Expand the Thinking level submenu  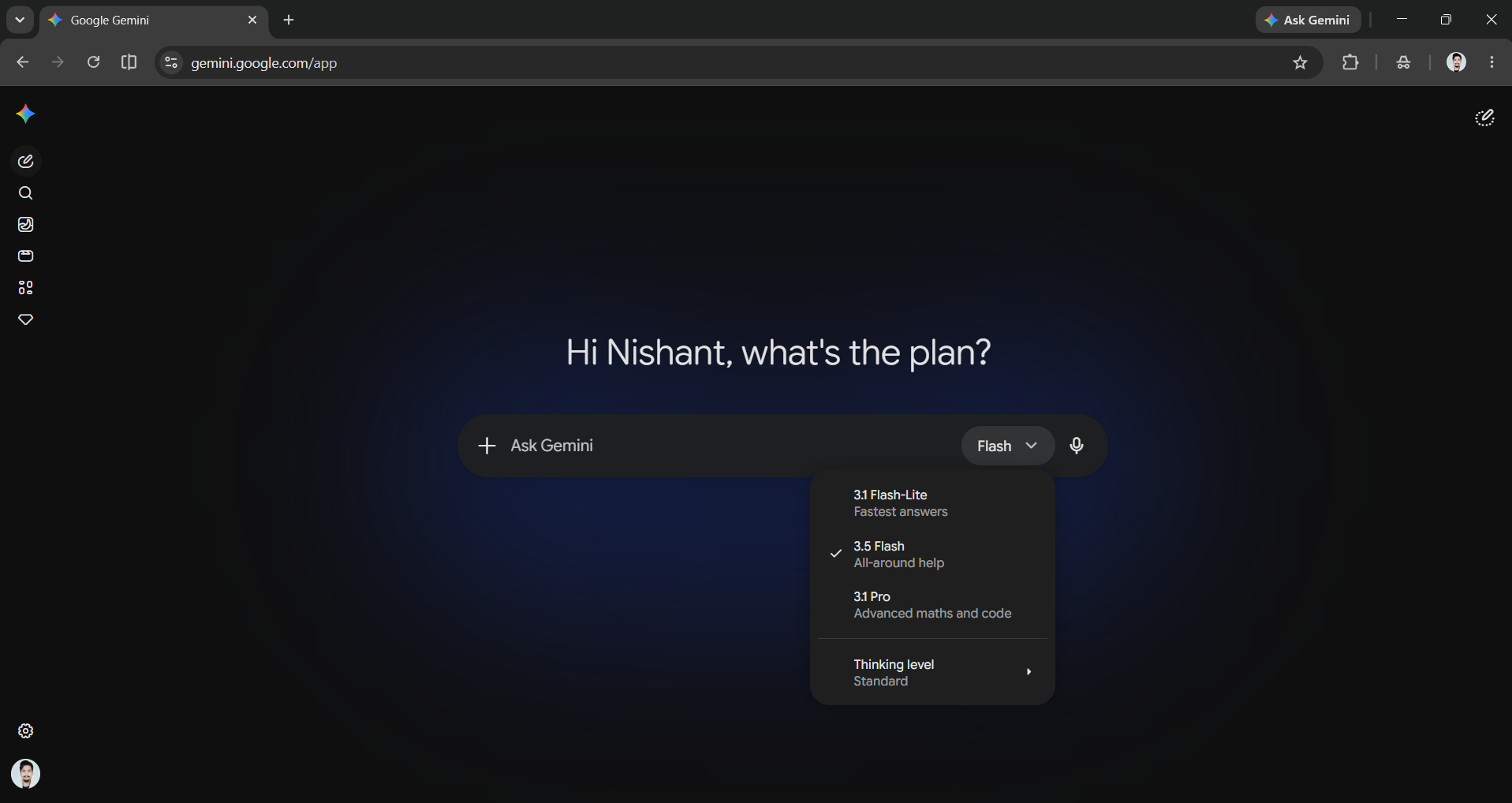click(932, 672)
